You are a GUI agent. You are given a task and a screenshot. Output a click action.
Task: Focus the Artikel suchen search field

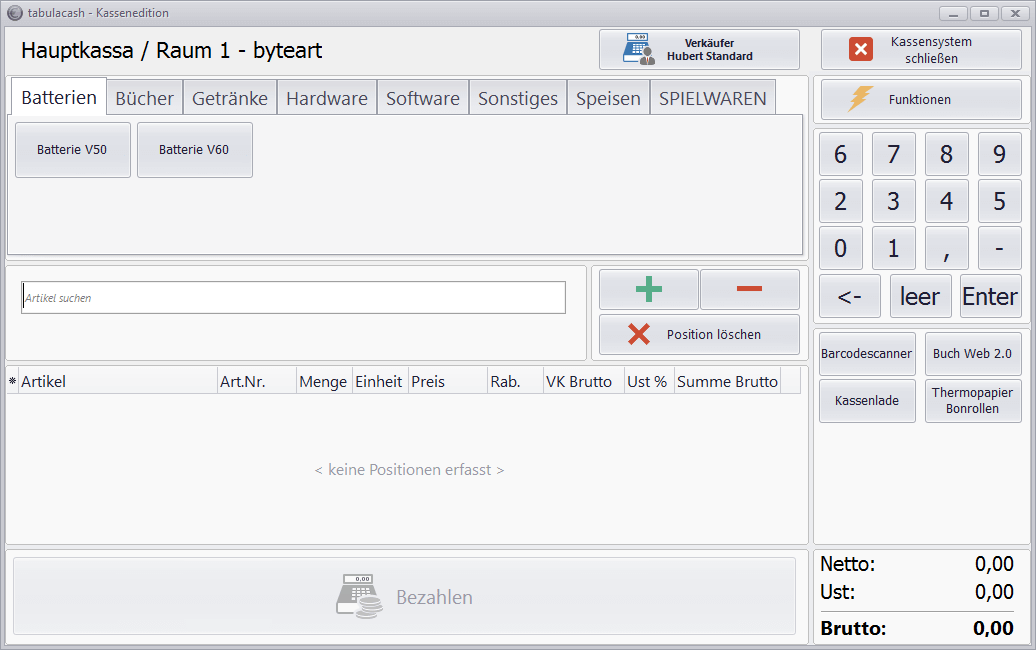pyautogui.click(x=293, y=298)
